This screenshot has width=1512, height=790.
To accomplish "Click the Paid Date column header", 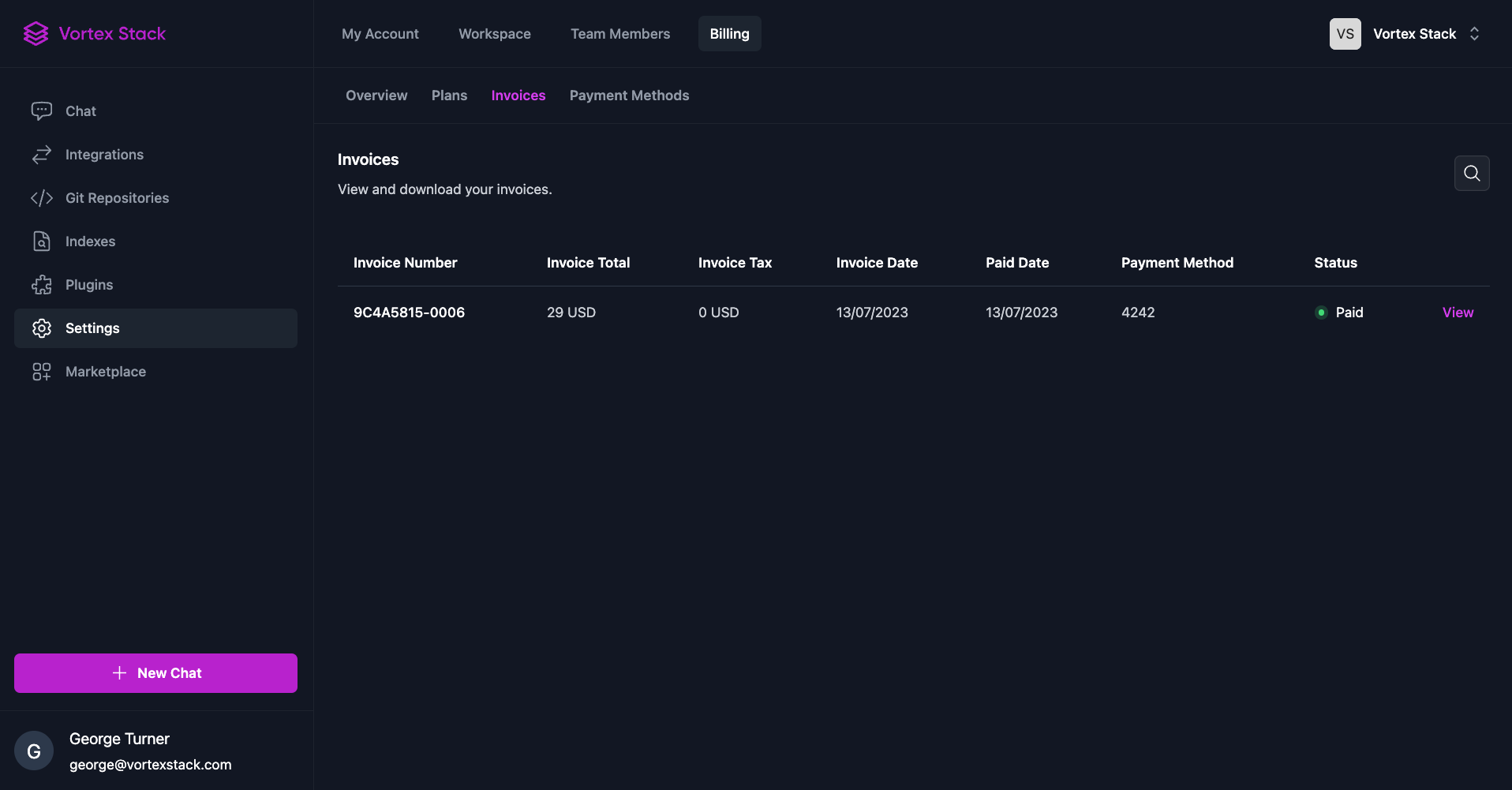I will click(x=1017, y=263).
